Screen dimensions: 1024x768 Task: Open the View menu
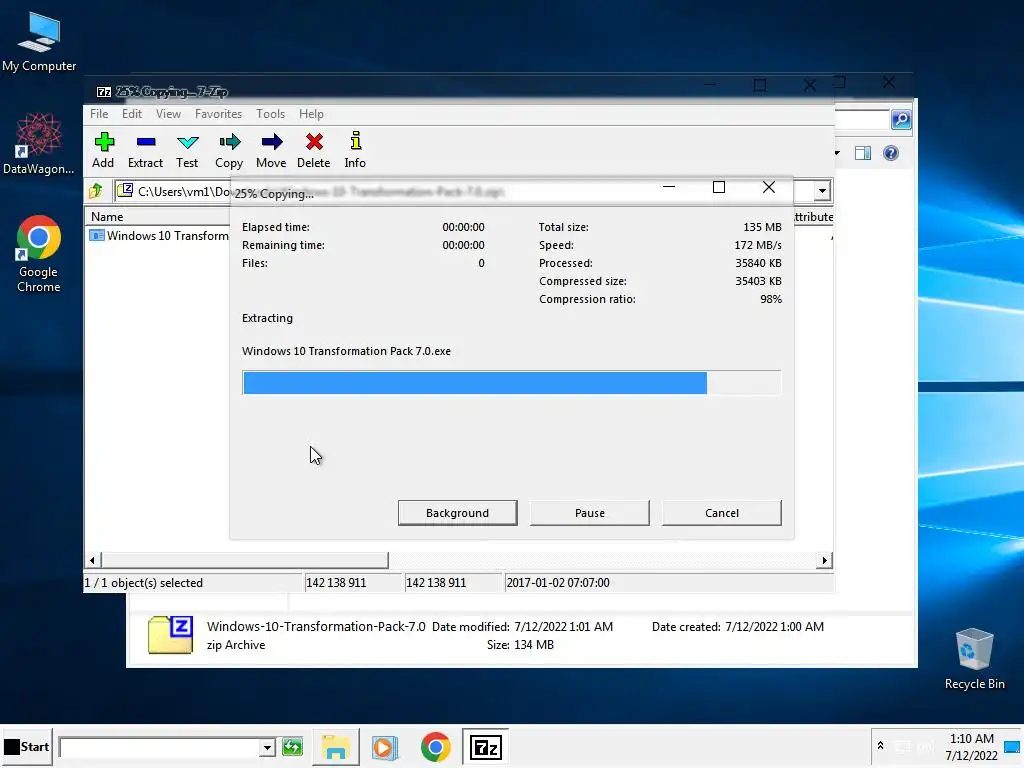[x=168, y=114]
